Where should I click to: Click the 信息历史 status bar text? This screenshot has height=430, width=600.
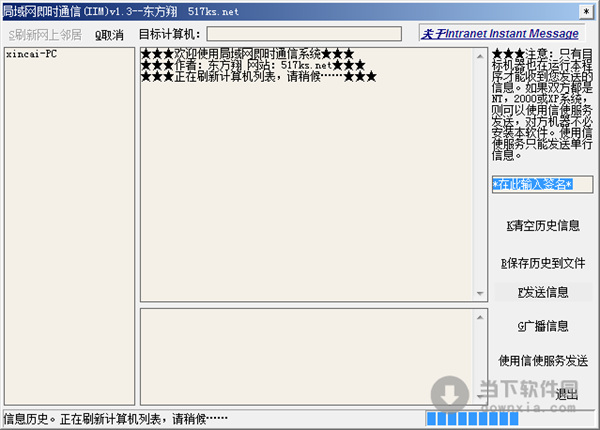pyautogui.click(x=116, y=419)
